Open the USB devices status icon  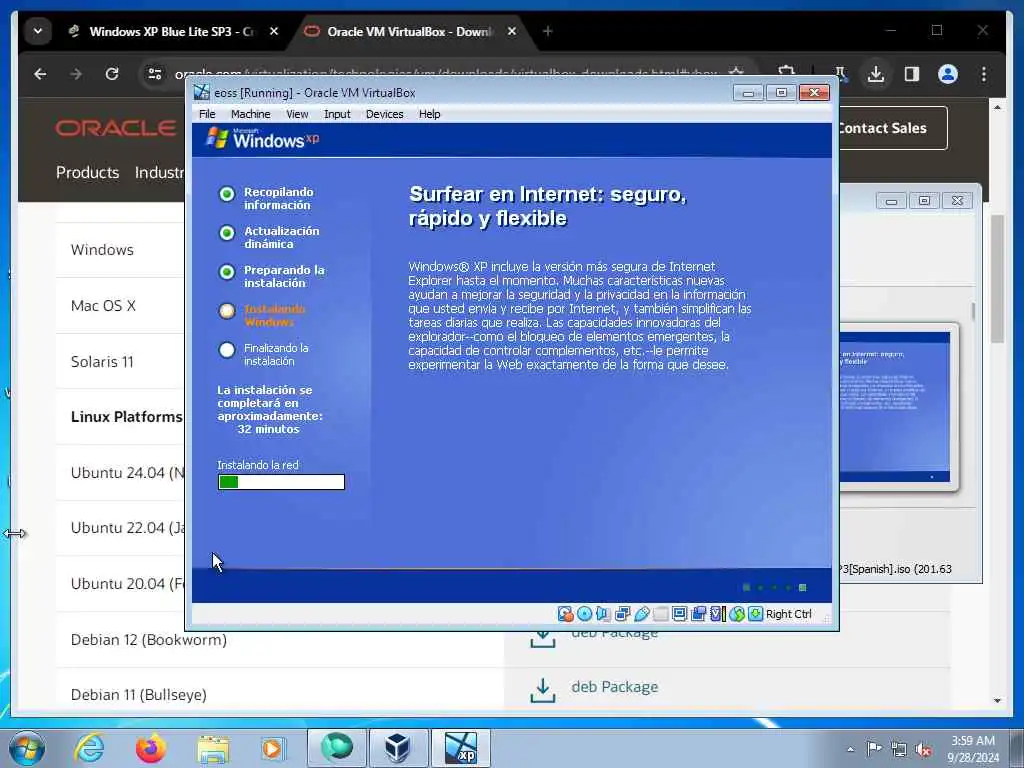point(641,614)
